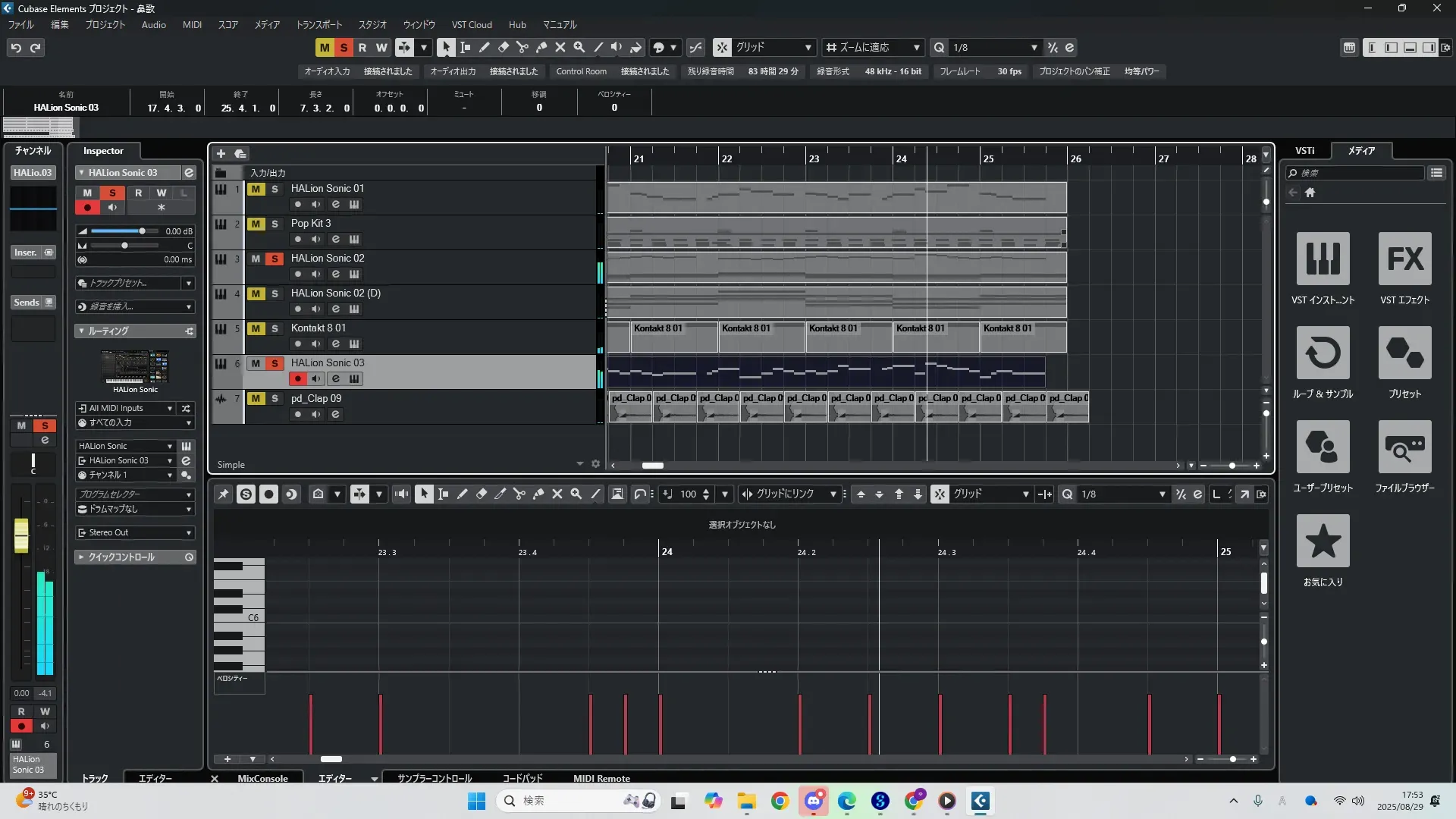
Task: Switch to the MixConsole lower zone tab
Action: tap(262, 778)
